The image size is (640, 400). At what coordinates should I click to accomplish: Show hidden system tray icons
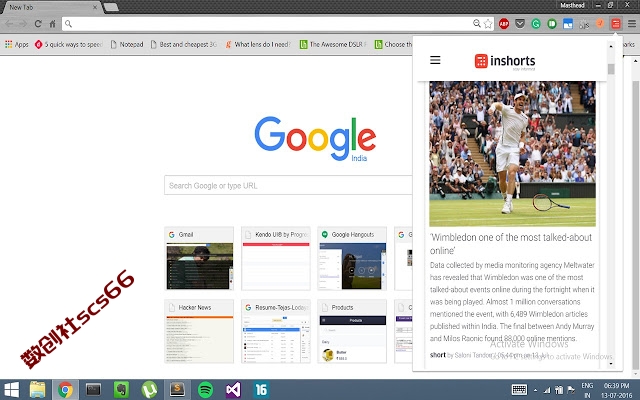point(536,390)
